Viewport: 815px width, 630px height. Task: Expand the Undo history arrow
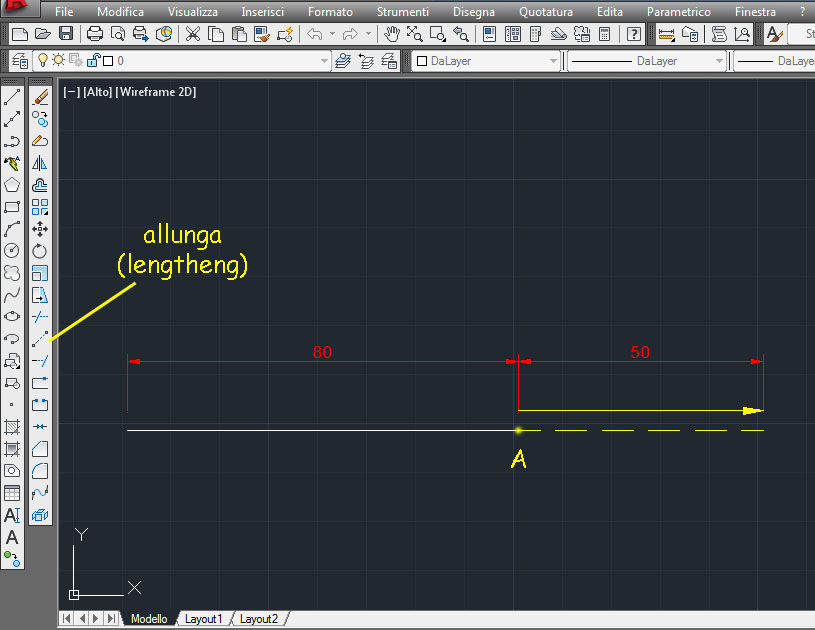(x=332, y=34)
